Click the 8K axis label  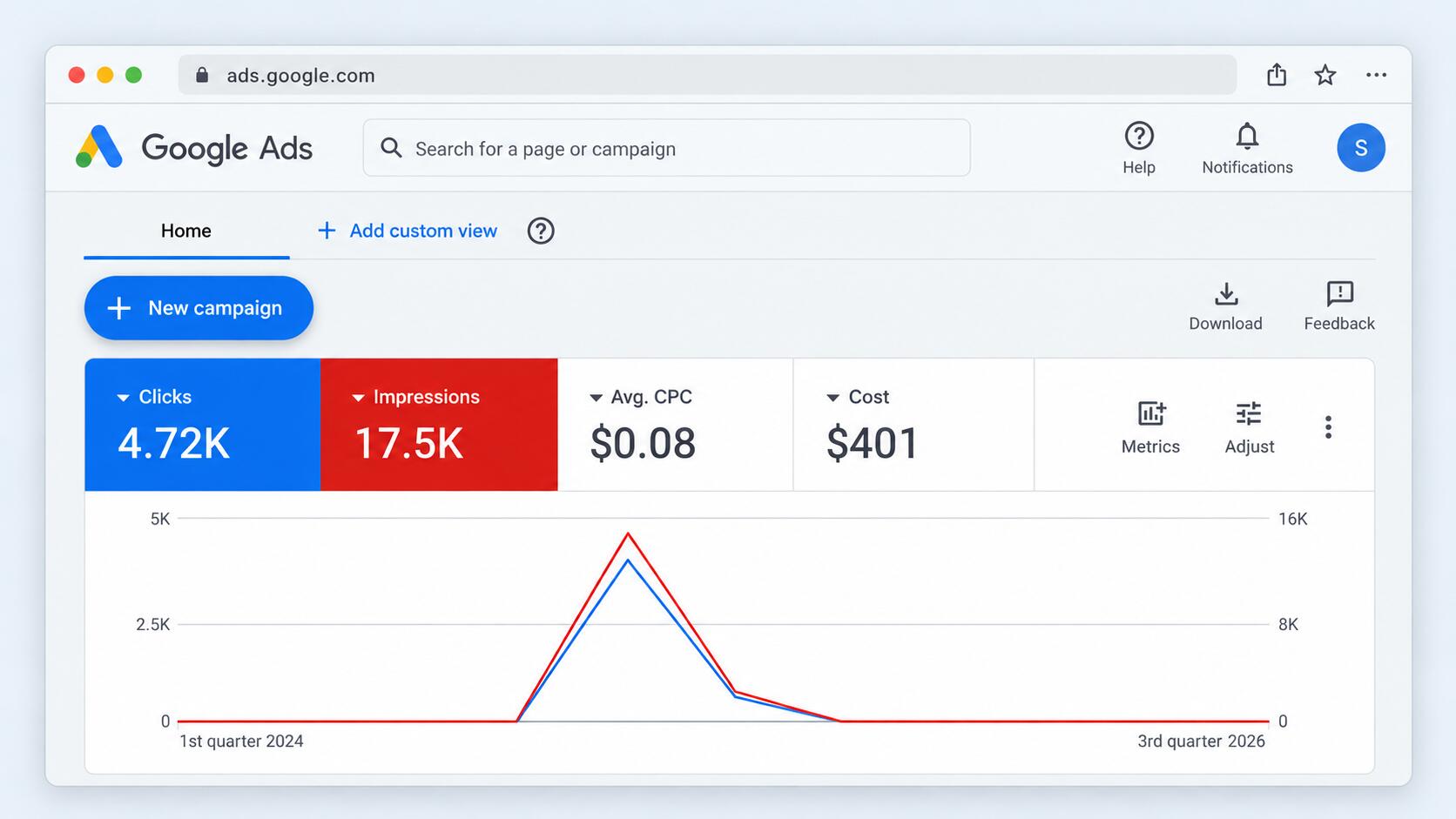pos(1288,625)
